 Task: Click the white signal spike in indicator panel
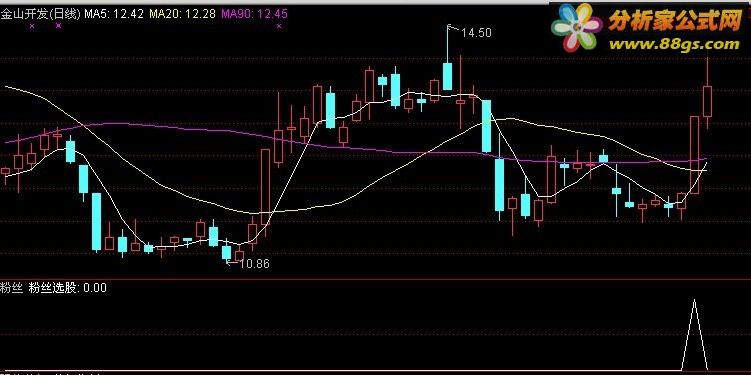(694, 334)
